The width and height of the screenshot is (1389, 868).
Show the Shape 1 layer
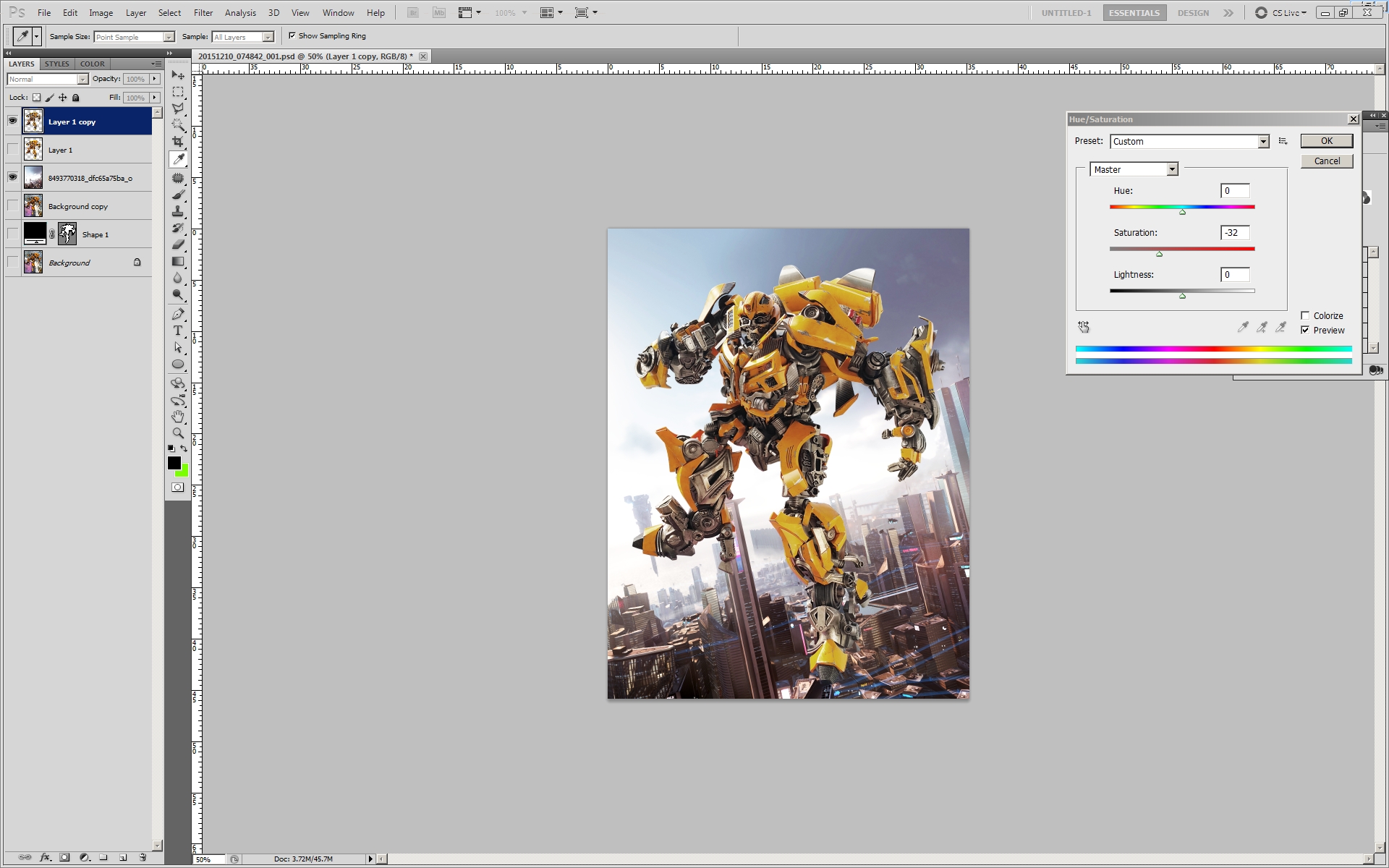click(x=12, y=234)
